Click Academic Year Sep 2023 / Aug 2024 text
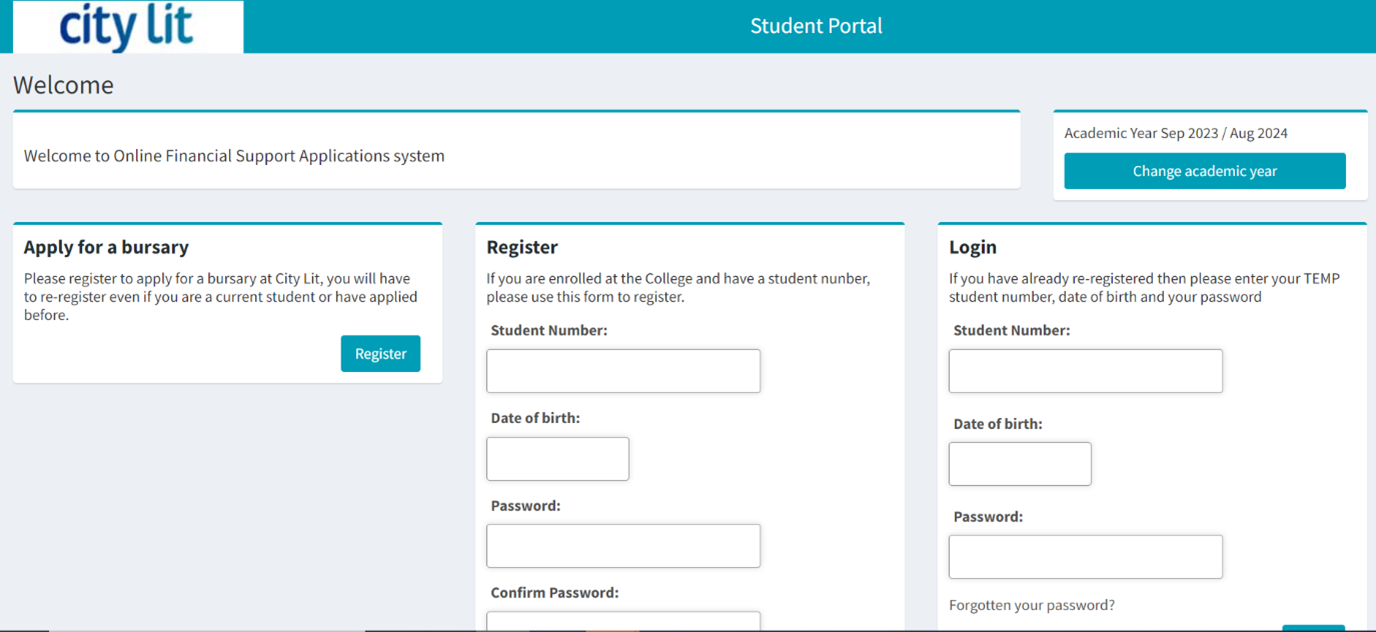 (x=1175, y=133)
